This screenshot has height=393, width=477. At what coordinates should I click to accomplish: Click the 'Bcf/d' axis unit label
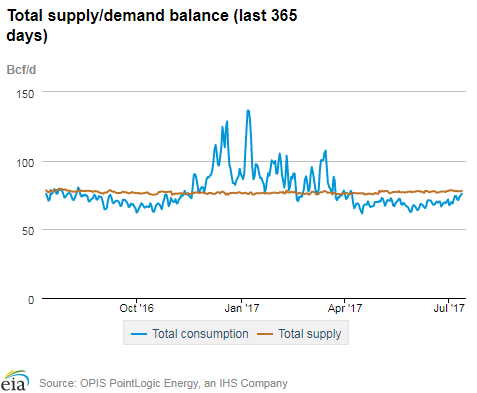coord(21,70)
